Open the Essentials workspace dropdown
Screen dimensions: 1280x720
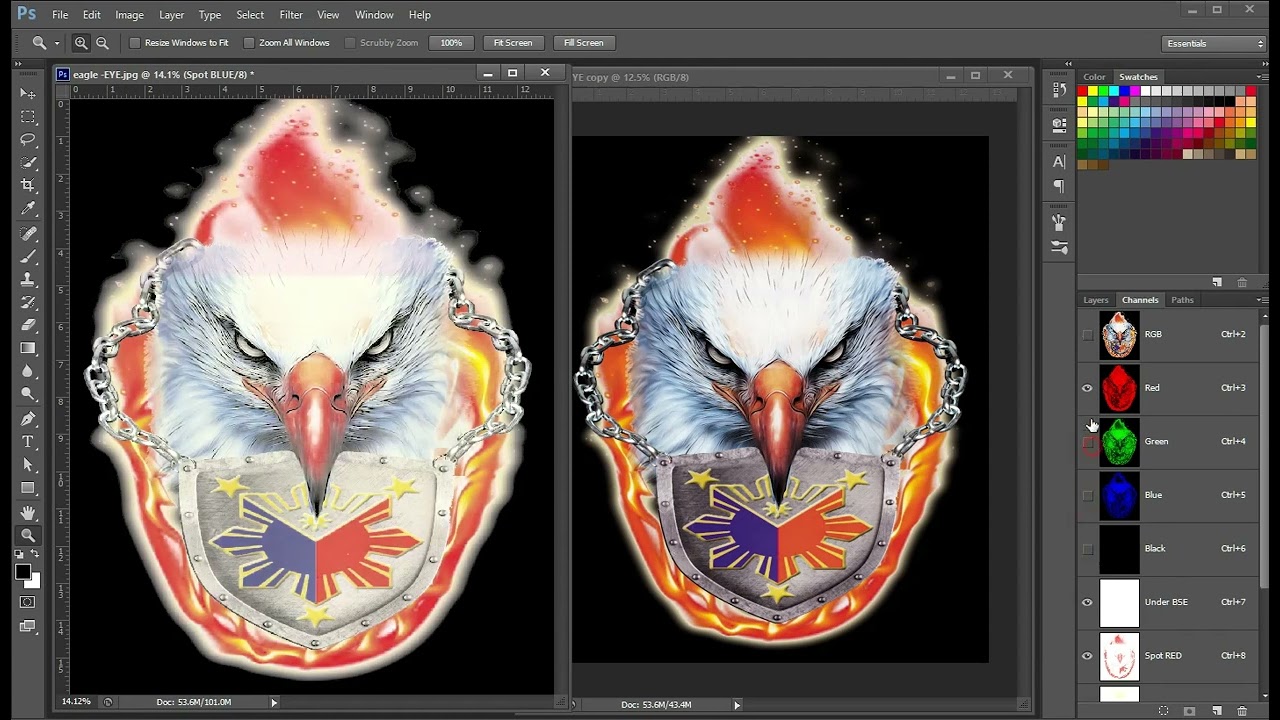click(1214, 43)
